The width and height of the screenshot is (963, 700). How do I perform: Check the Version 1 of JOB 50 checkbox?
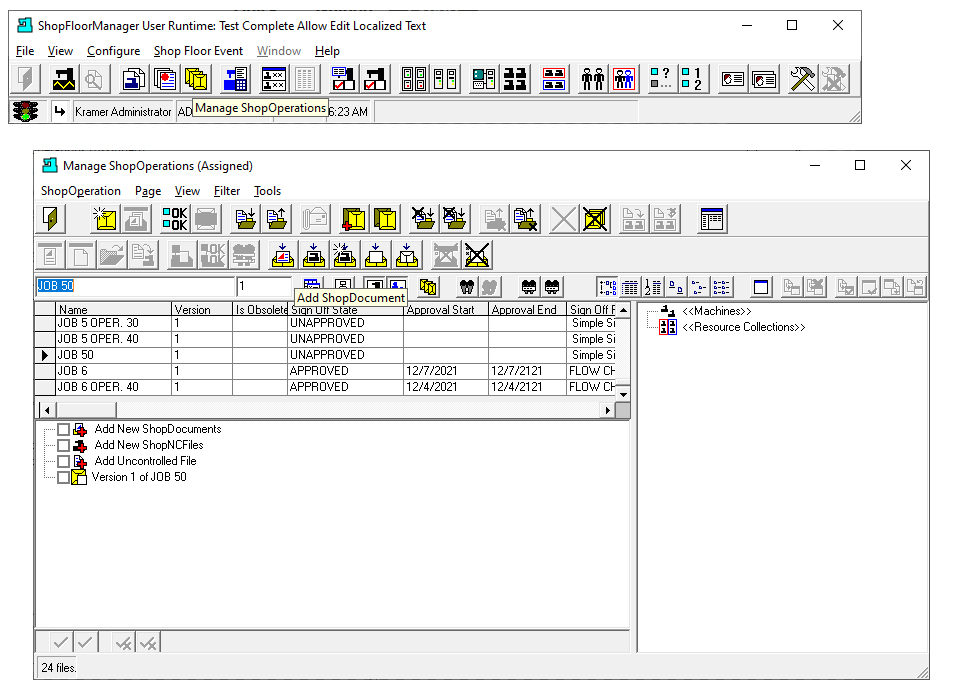point(63,477)
